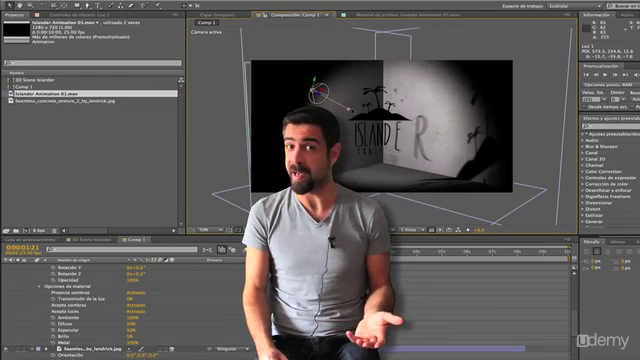Select the Hand tool
The image size is (640, 360).
(x=20, y=5)
